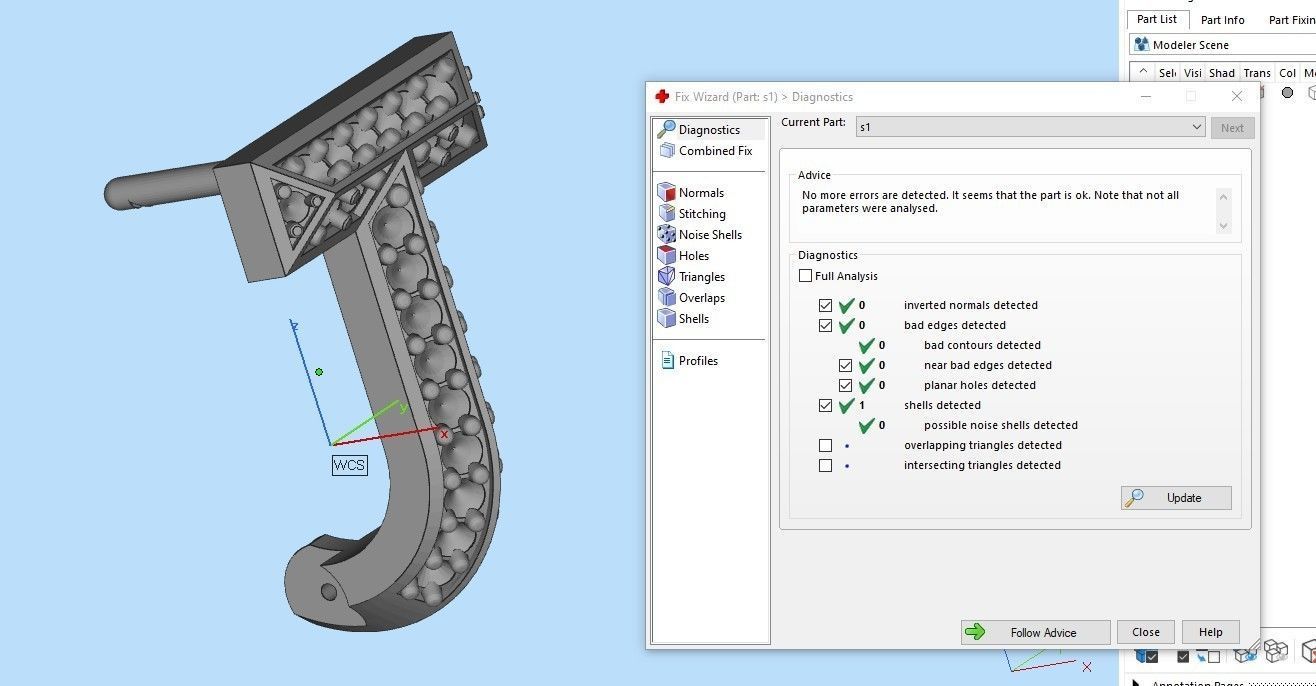Click 'bad contours detected' text
The image size is (1316, 686).
(982, 345)
